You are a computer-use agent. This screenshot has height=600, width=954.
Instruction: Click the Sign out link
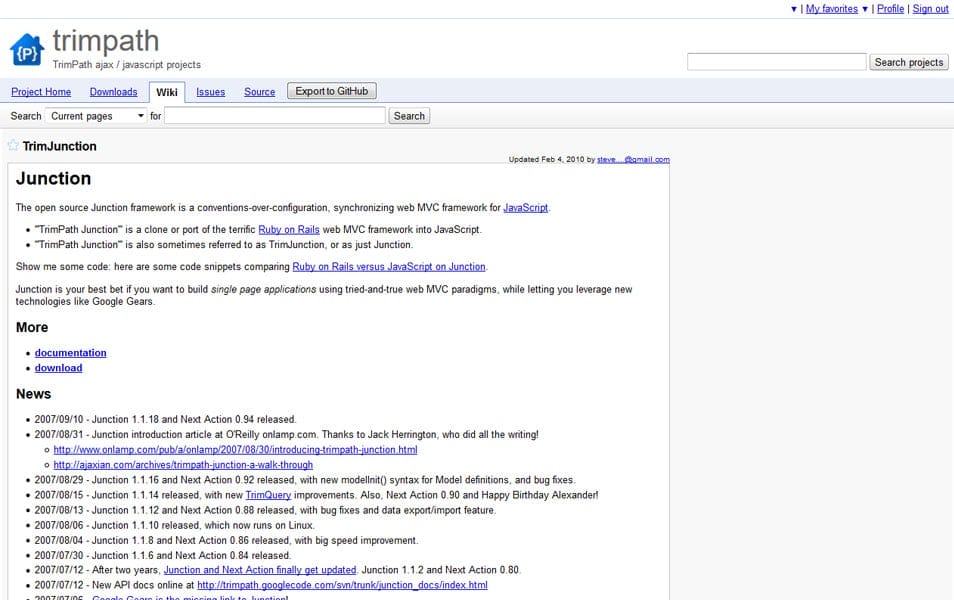tap(930, 9)
